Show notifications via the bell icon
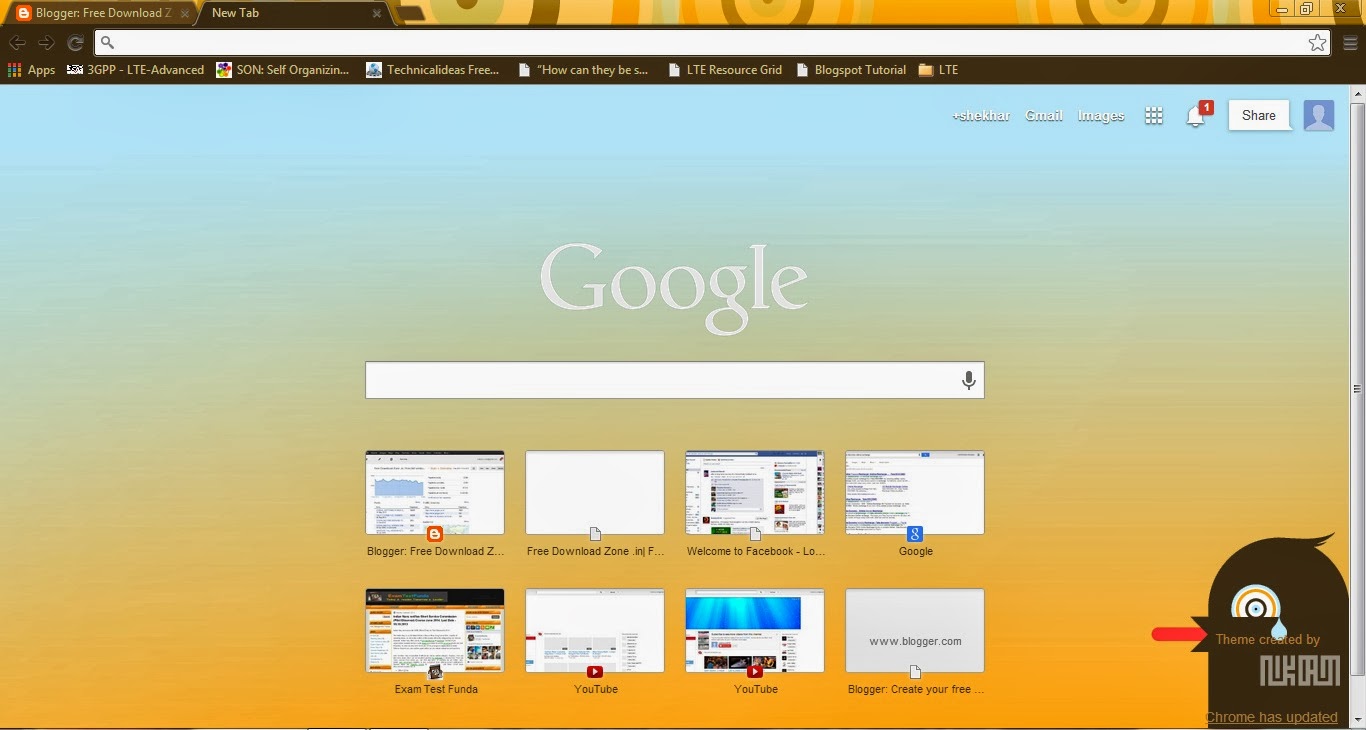Viewport: 1366px width, 730px height. [x=1196, y=116]
